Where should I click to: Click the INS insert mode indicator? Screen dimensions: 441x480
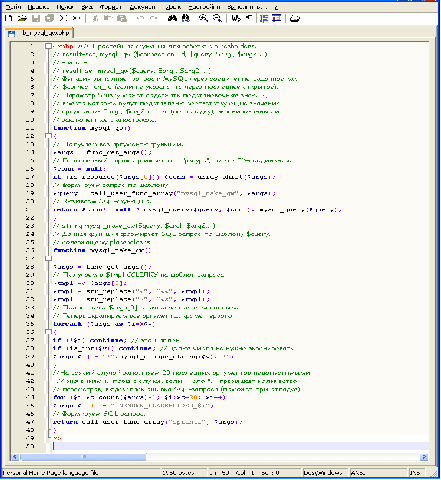point(417,473)
